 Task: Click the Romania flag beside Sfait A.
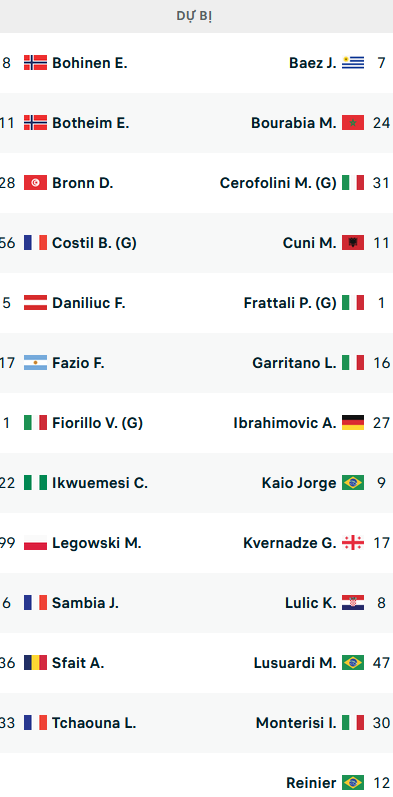35,662
